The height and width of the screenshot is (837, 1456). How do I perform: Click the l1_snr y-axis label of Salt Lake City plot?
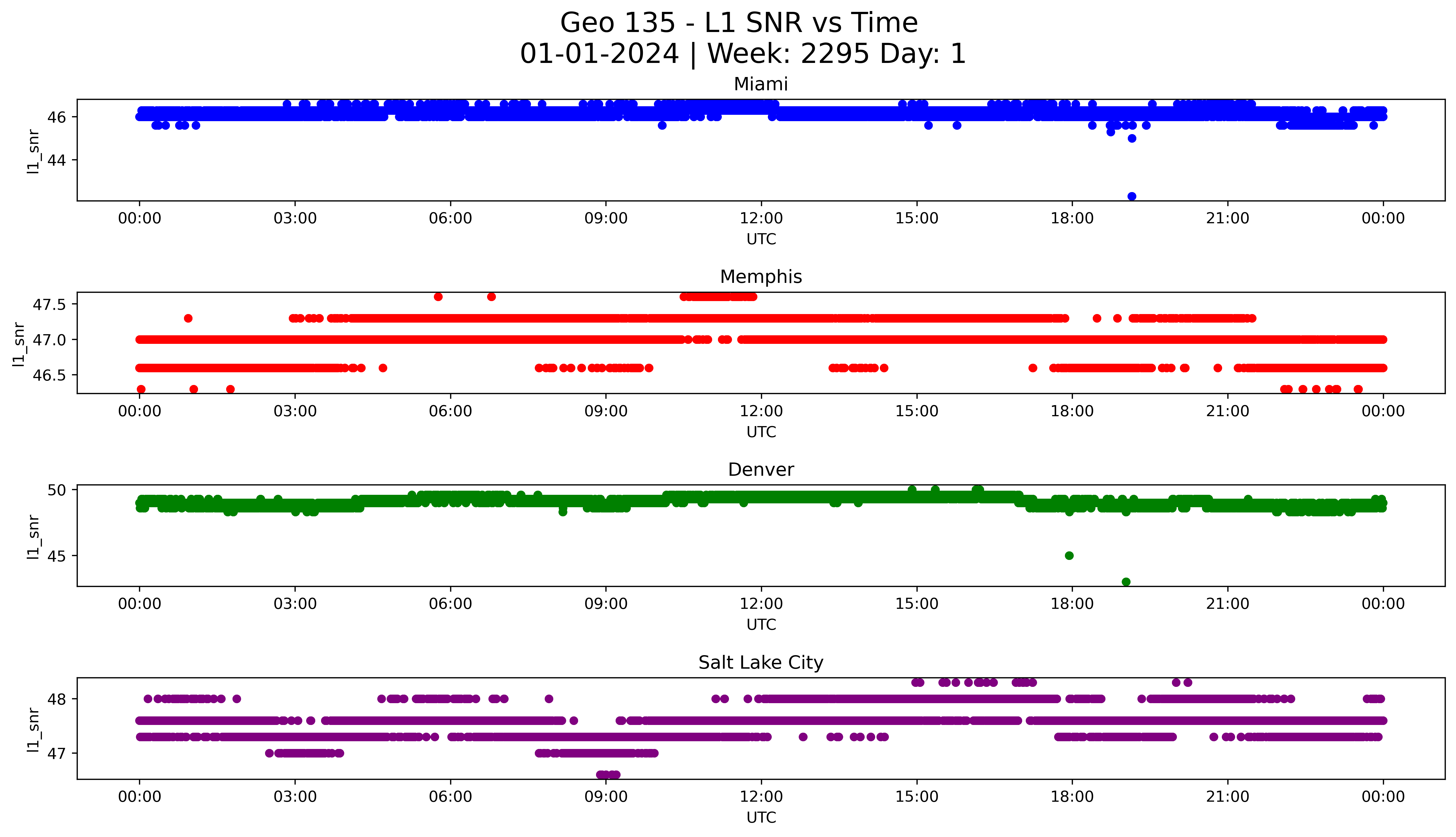(34, 730)
